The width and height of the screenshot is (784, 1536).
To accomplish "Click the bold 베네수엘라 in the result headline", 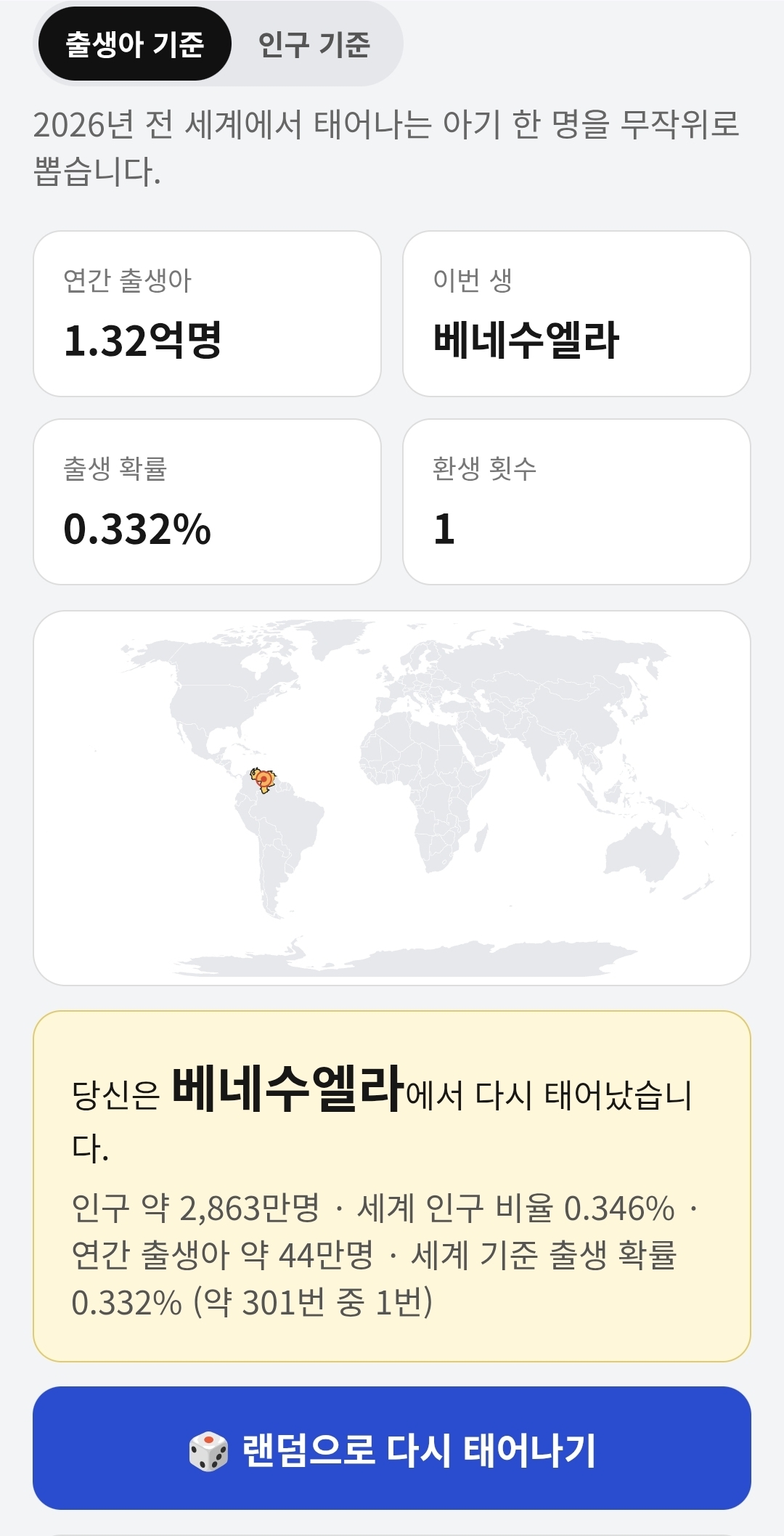I will [x=287, y=1089].
